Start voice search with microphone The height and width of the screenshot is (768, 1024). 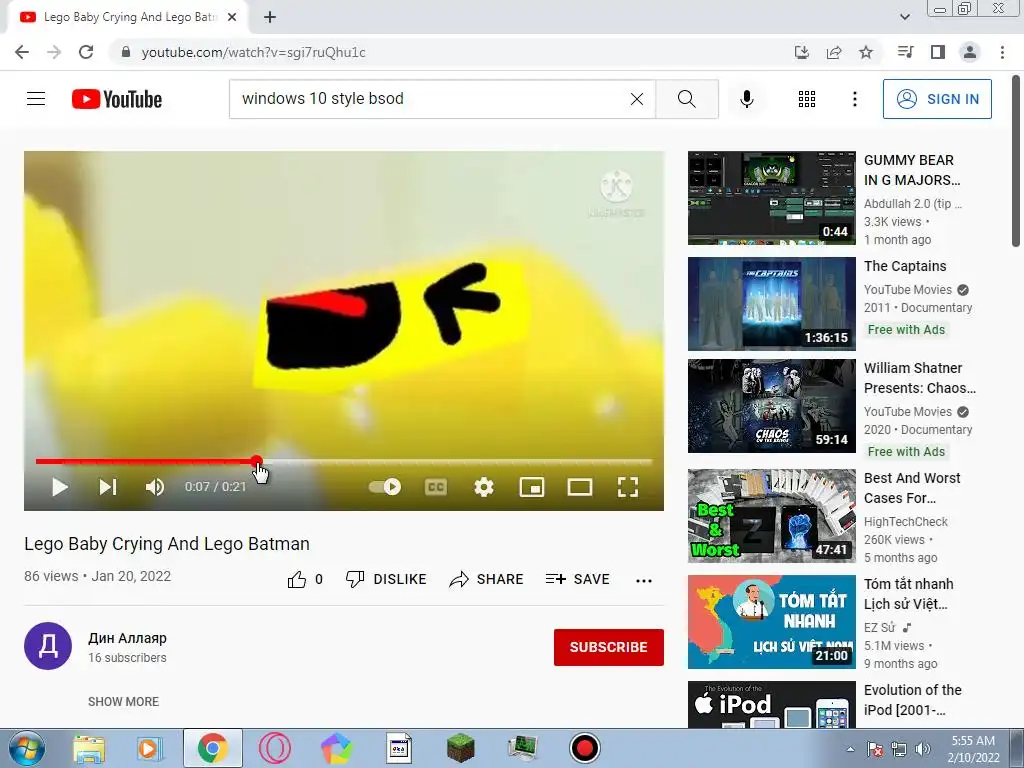[x=746, y=99]
